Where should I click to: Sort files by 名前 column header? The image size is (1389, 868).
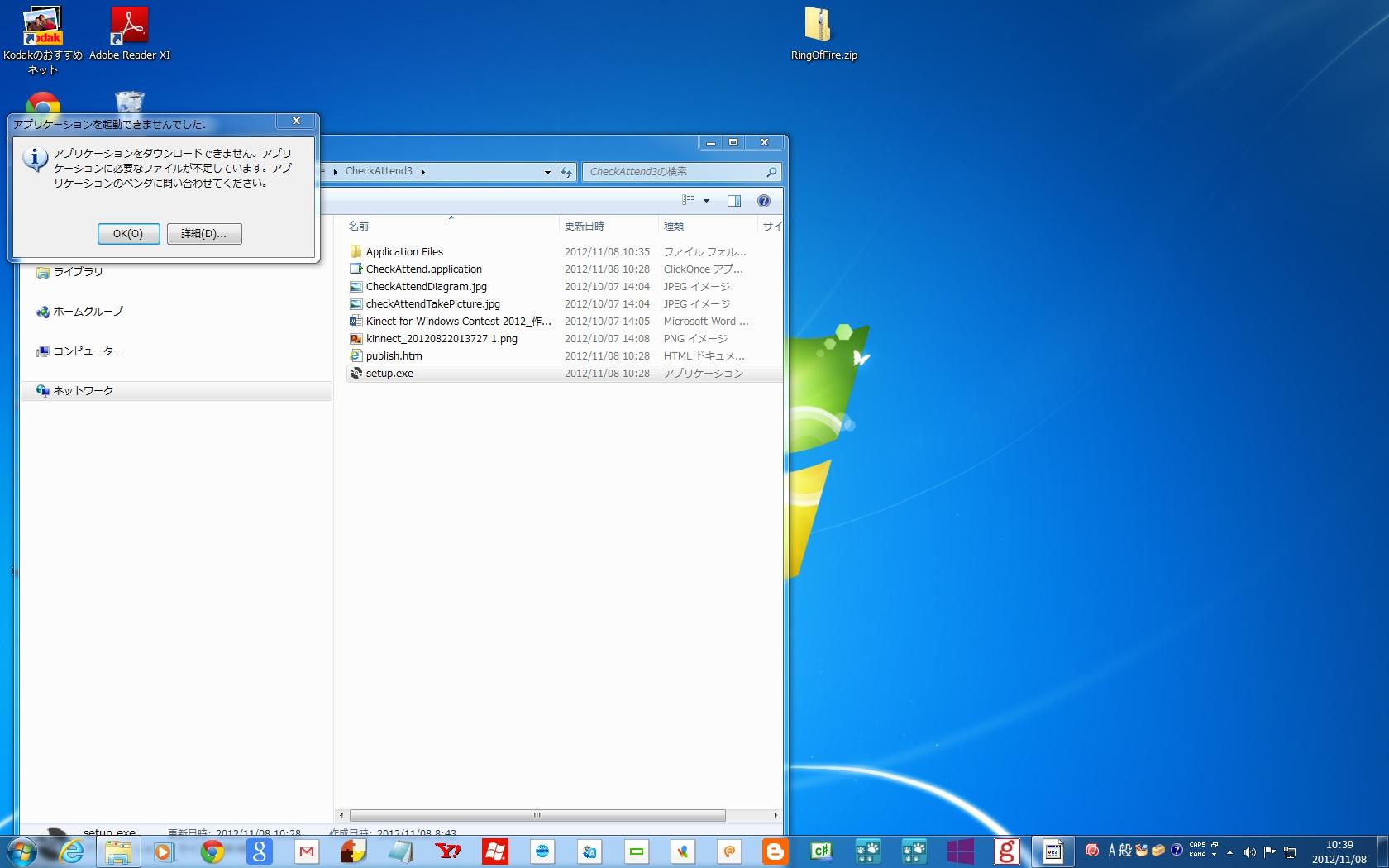(359, 226)
